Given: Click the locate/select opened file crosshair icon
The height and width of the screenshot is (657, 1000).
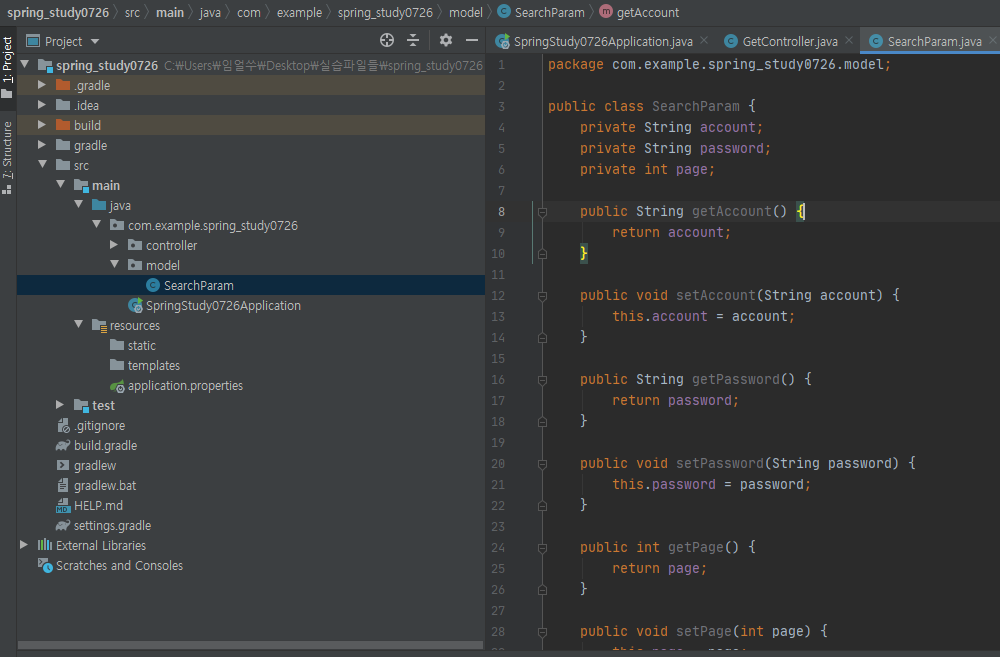Looking at the screenshot, I should click(387, 41).
